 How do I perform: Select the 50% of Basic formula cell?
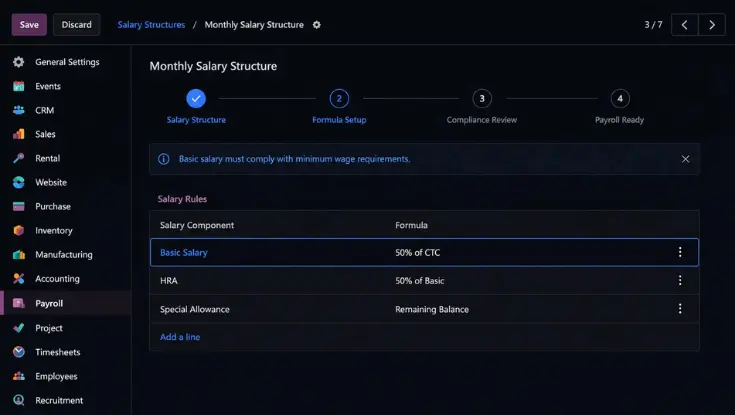click(420, 280)
